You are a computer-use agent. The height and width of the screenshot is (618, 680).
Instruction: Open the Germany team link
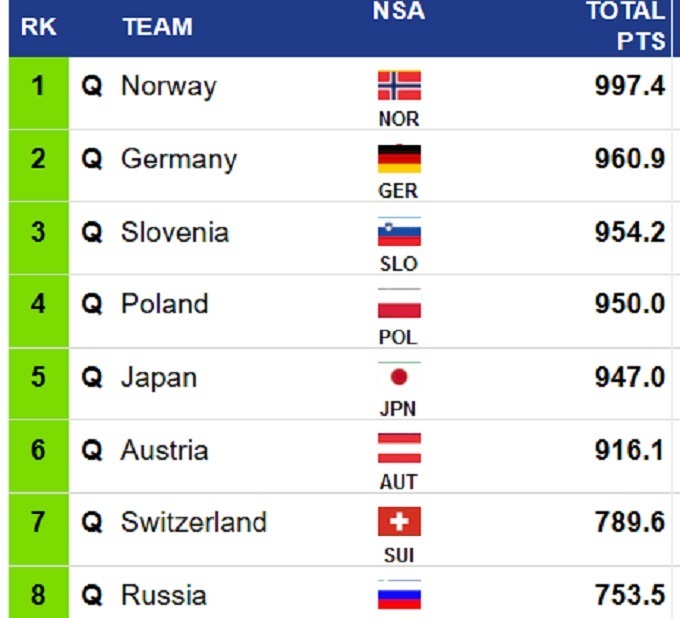point(179,159)
